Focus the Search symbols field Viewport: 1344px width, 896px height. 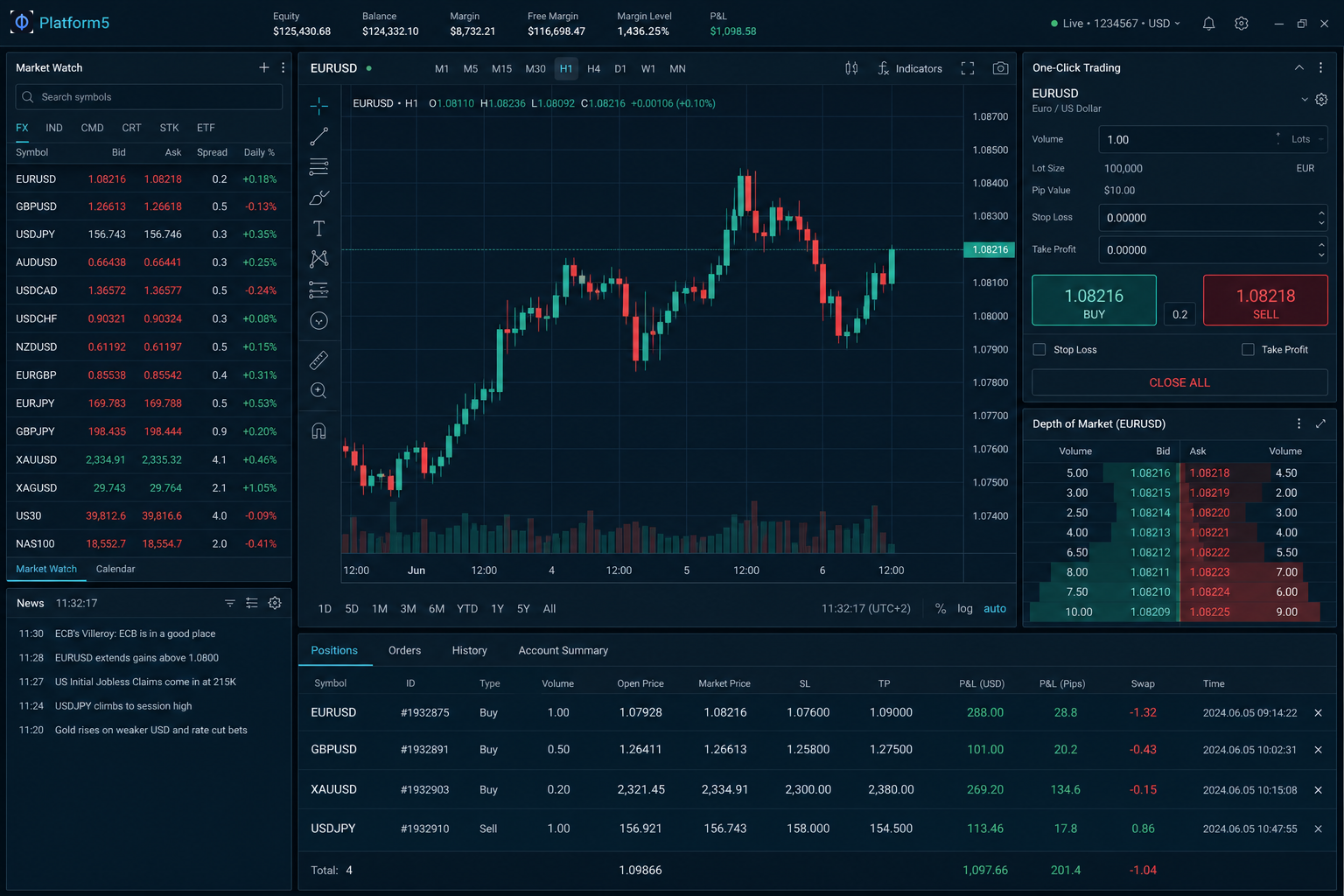[149, 97]
